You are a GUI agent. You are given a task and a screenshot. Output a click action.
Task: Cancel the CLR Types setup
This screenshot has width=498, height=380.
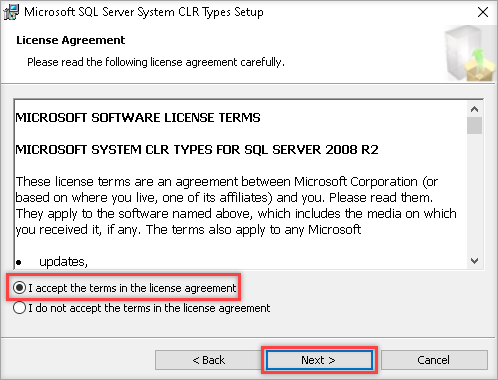pyautogui.click(x=434, y=360)
